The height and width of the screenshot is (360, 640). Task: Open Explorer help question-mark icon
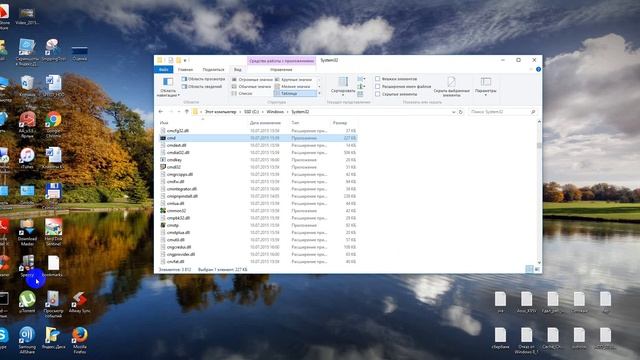[538, 69]
